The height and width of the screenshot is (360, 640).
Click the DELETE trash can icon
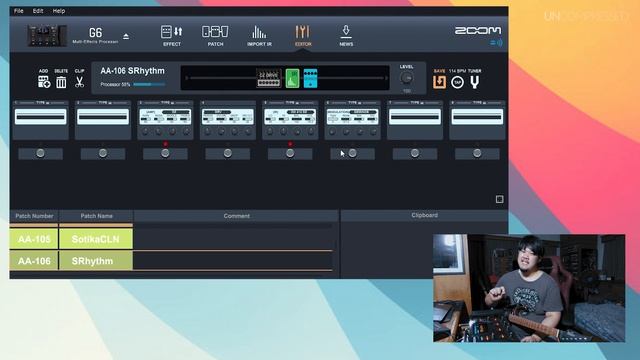(61, 82)
